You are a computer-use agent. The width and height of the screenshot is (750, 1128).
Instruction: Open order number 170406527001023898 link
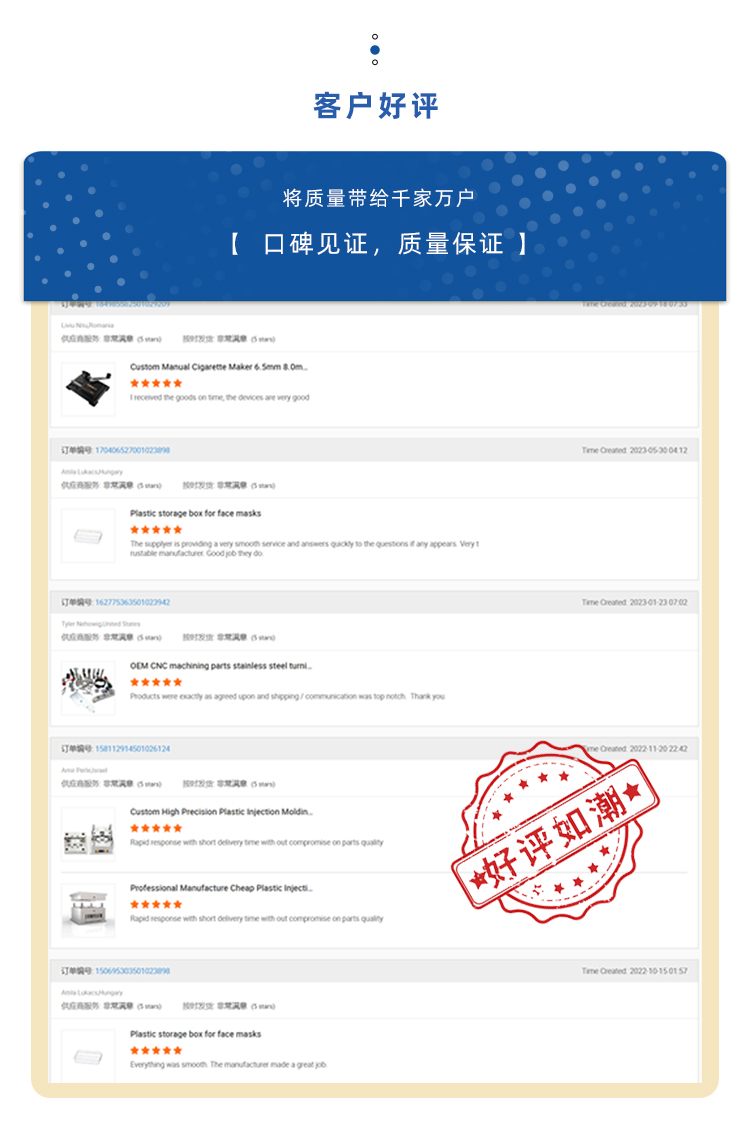point(132,450)
